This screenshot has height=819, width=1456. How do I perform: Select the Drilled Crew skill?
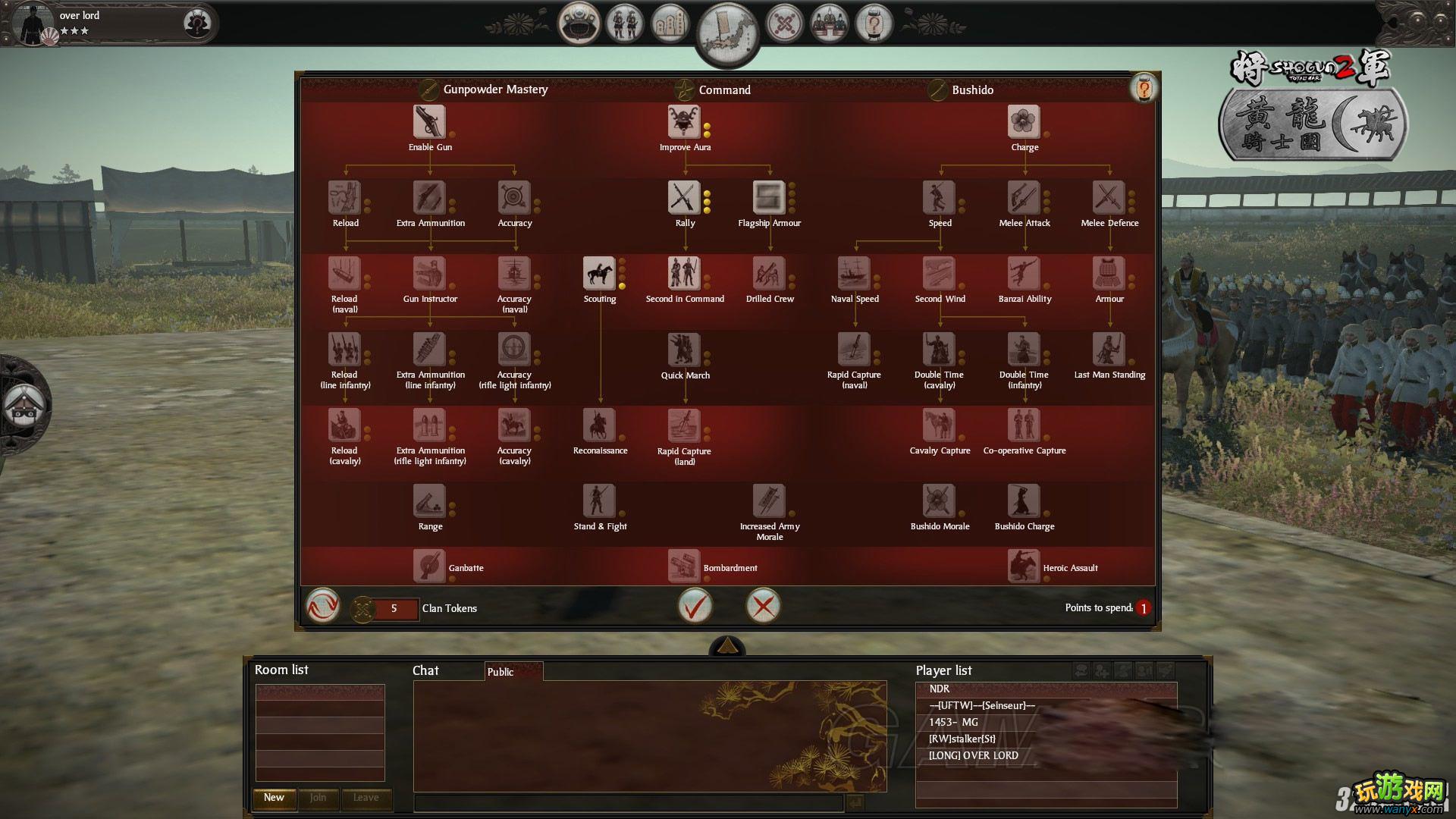769,273
